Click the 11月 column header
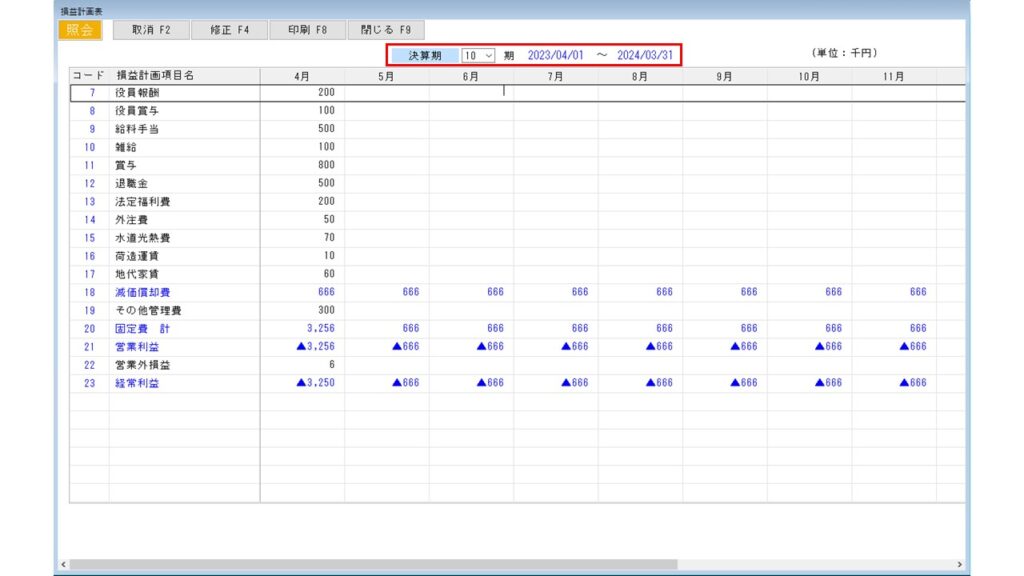 coord(893,76)
